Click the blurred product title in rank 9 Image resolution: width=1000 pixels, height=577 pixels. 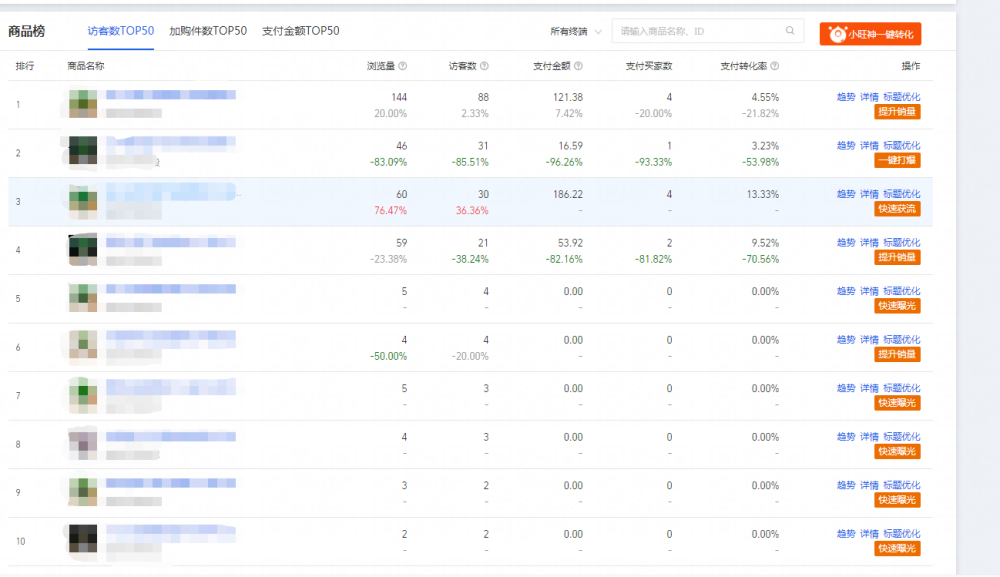(x=171, y=483)
